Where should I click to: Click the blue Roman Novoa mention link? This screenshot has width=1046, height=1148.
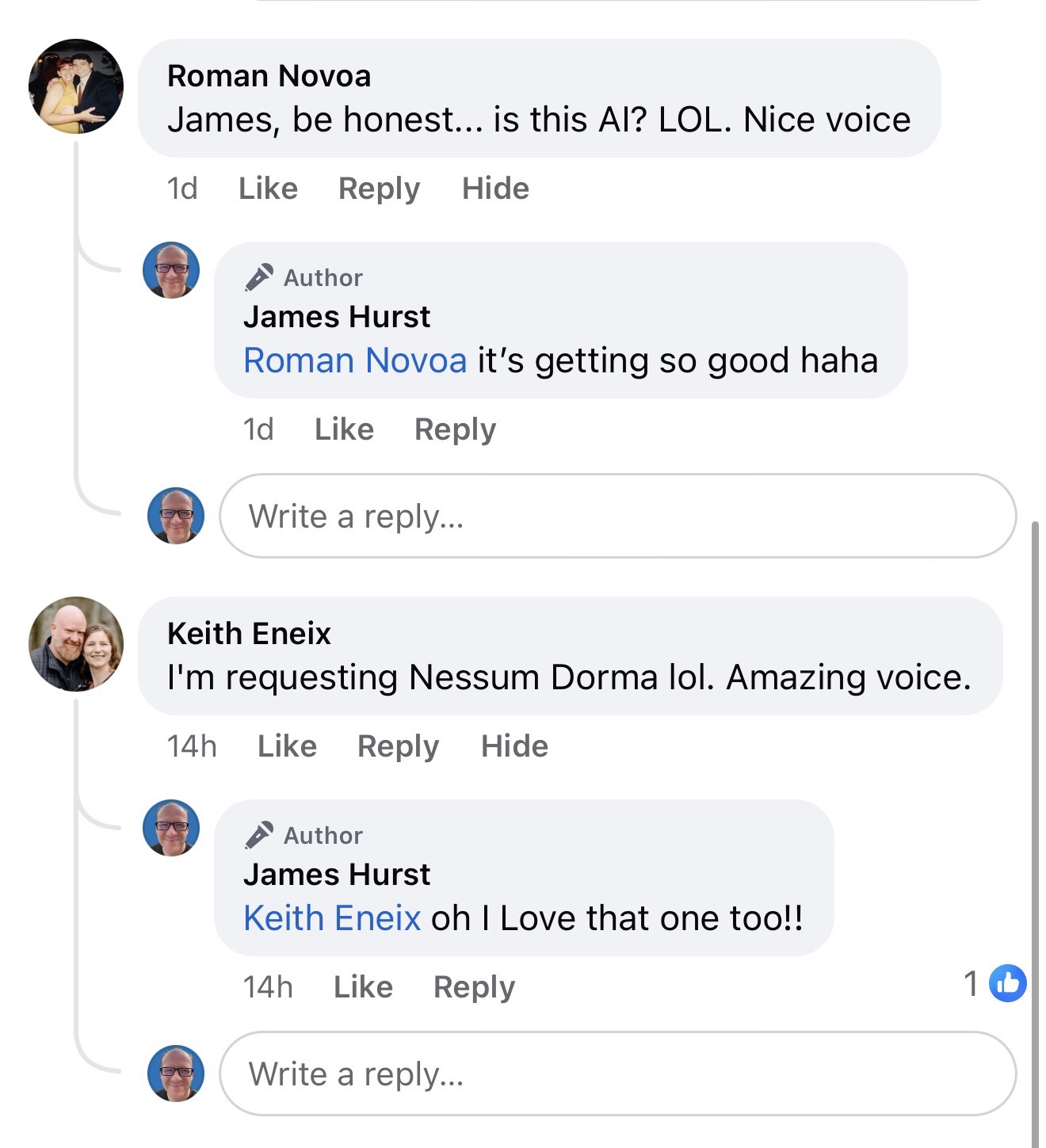(x=355, y=360)
